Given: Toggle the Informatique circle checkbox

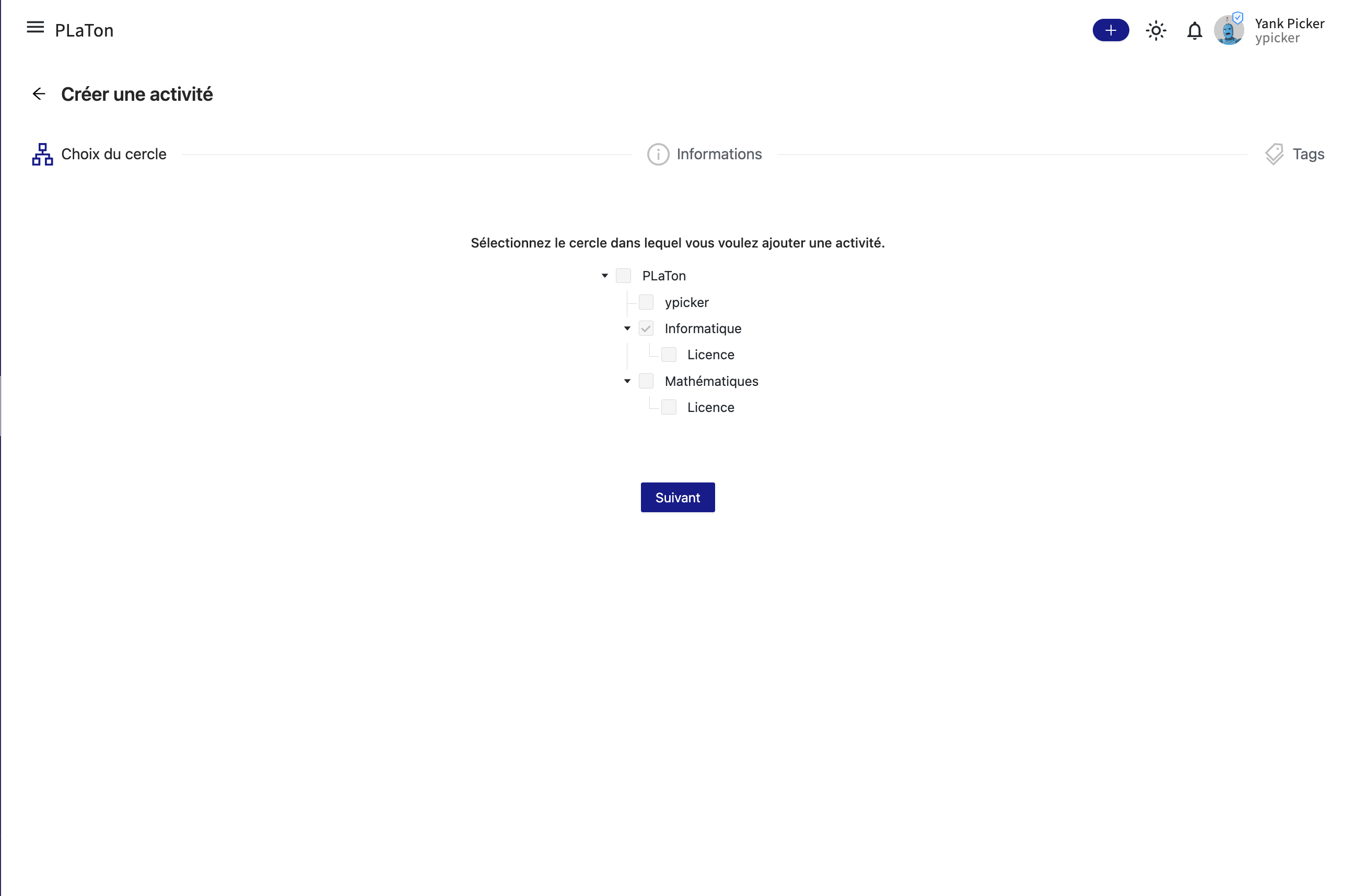Looking at the screenshot, I should click(x=646, y=328).
